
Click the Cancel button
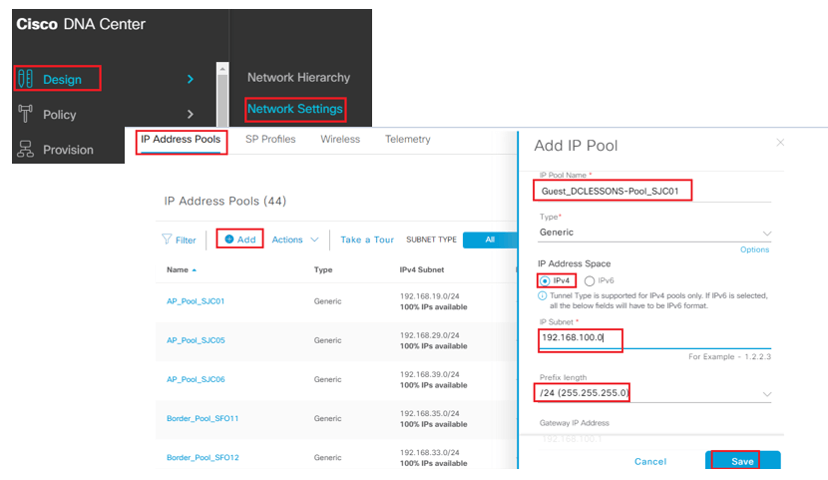(x=650, y=462)
